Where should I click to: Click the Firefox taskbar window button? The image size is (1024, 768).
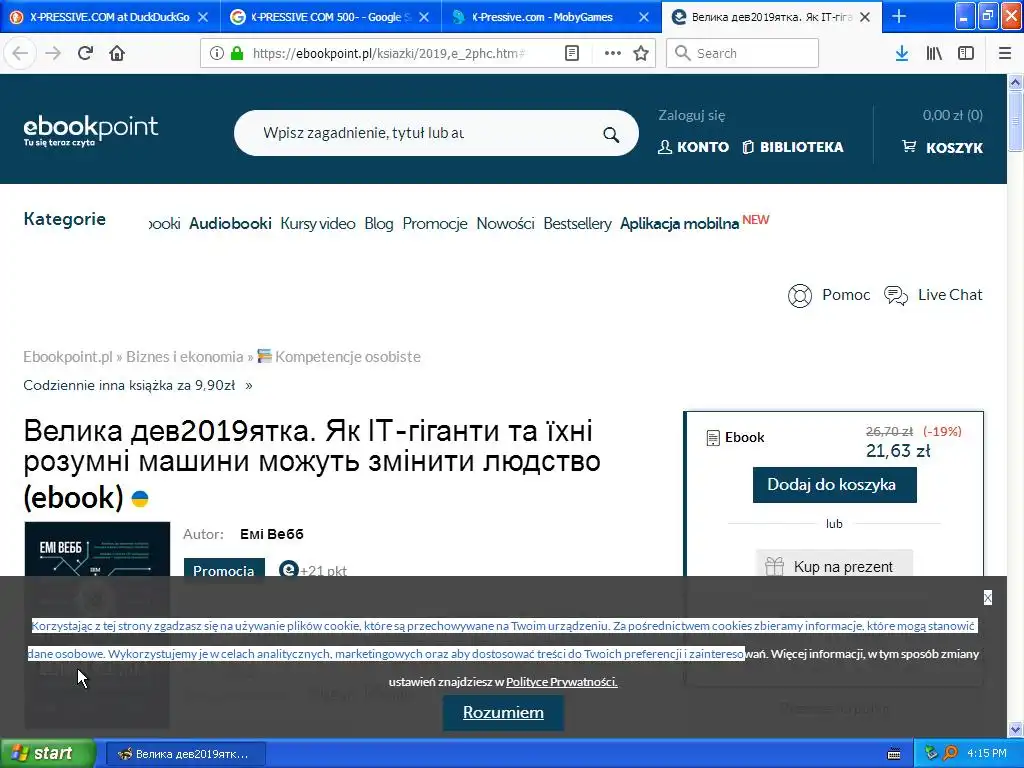tap(186, 754)
